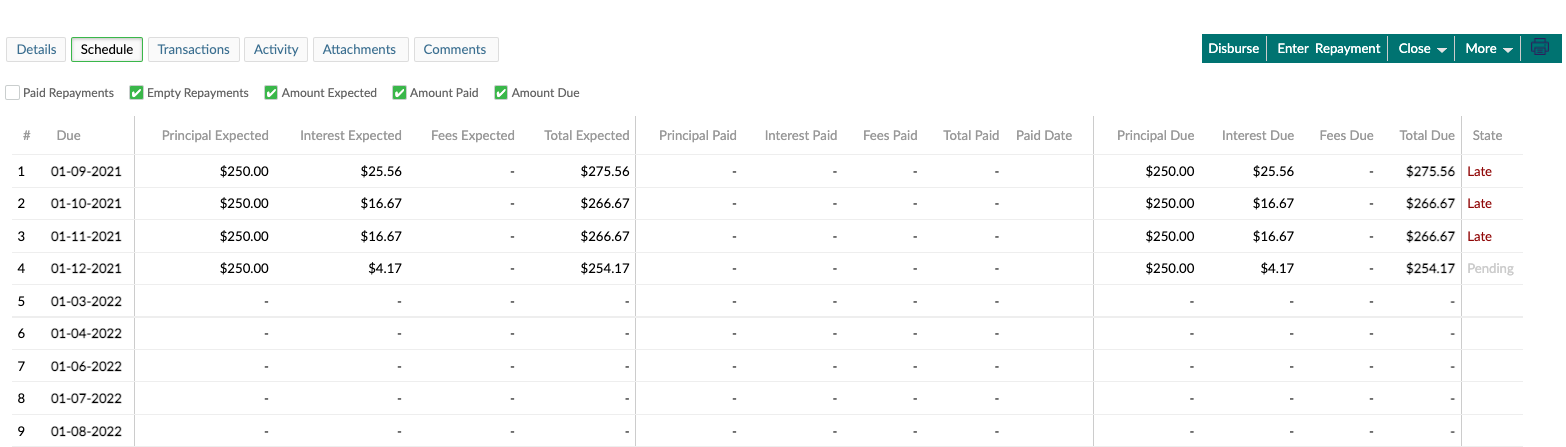
Task: Uncheck the Empty Repayments checkbox
Action: (136, 93)
